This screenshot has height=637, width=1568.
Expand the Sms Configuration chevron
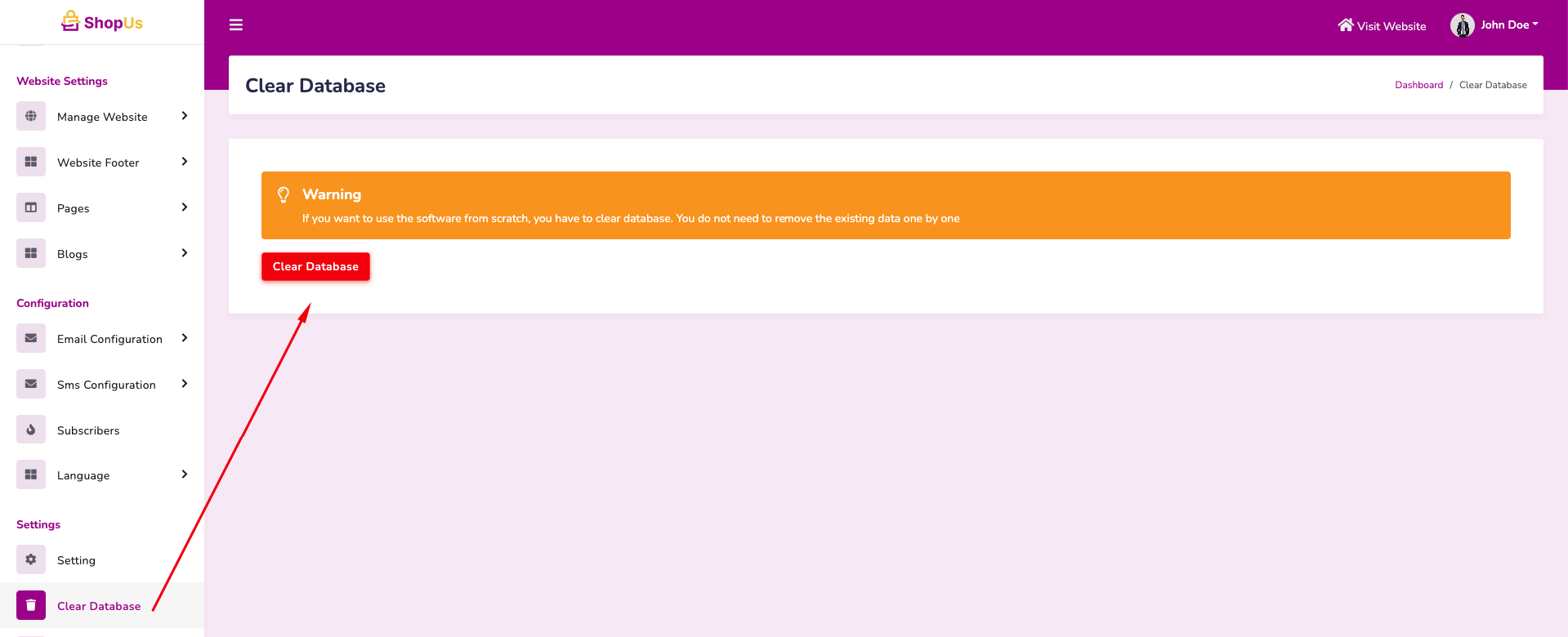pos(185,384)
